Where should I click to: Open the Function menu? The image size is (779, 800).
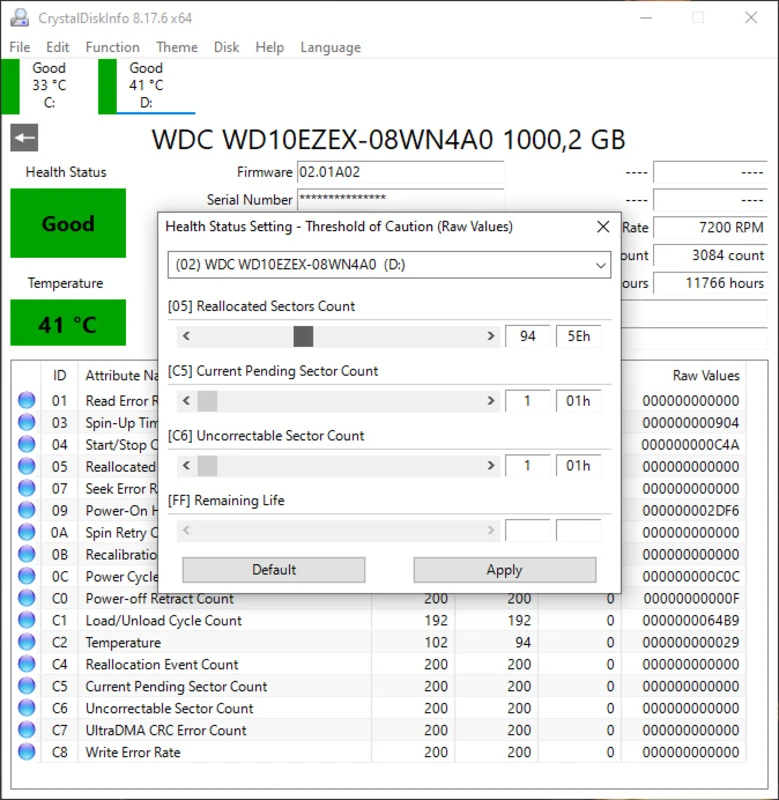point(112,47)
